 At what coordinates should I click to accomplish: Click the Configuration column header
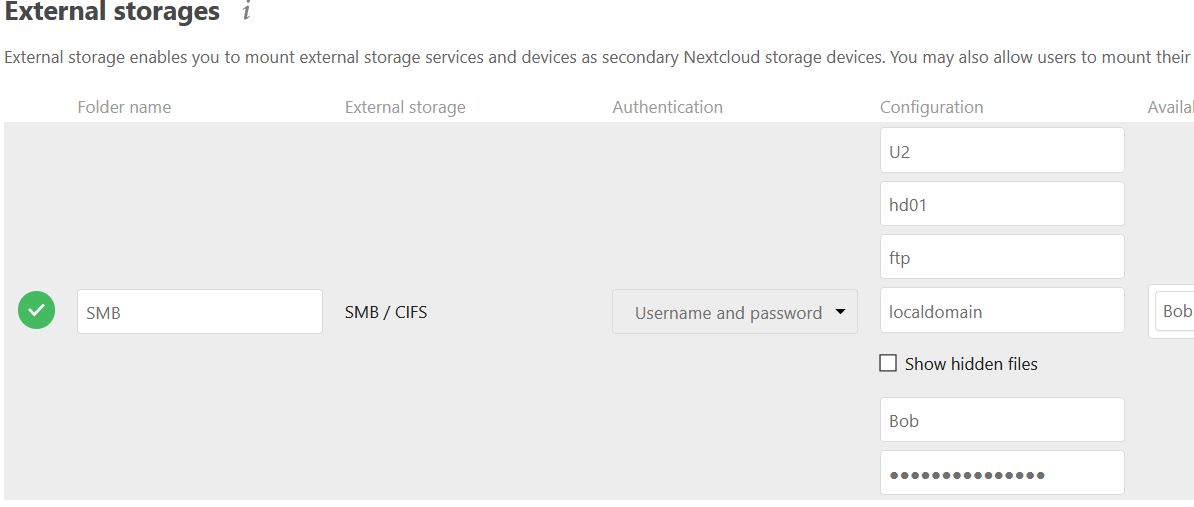tap(931, 107)
